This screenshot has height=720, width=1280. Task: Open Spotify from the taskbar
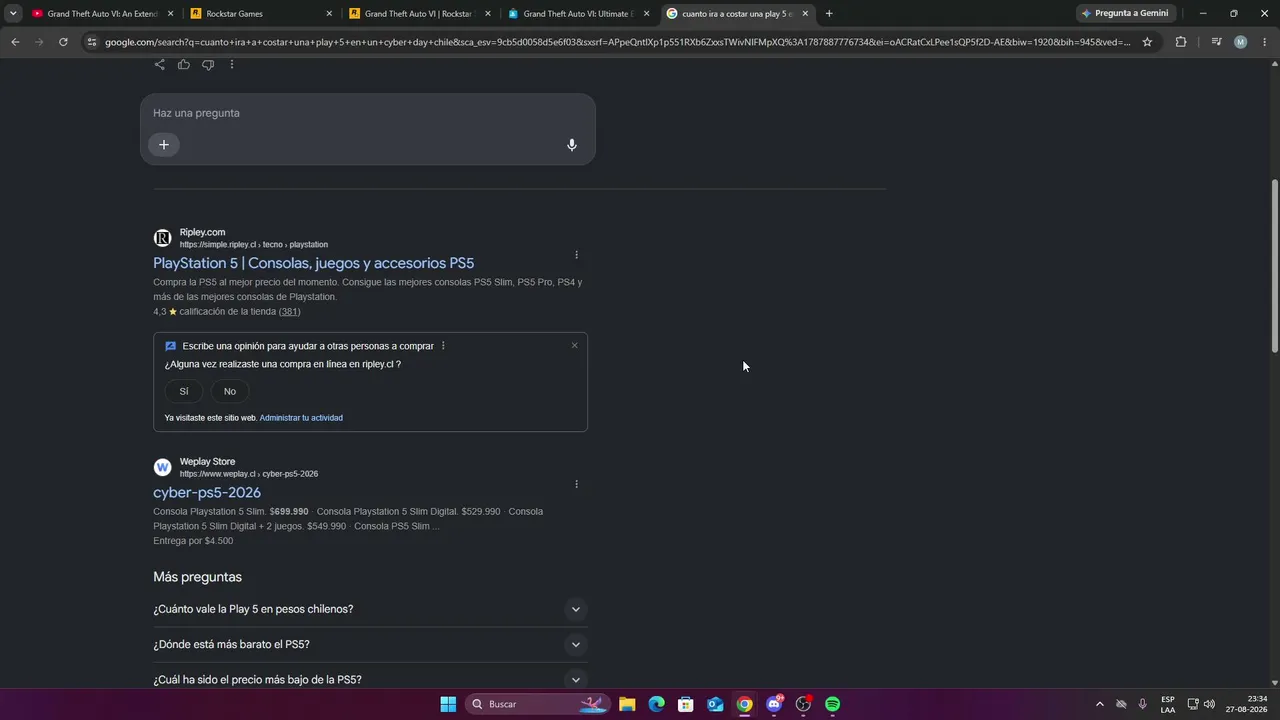[833, 704]
